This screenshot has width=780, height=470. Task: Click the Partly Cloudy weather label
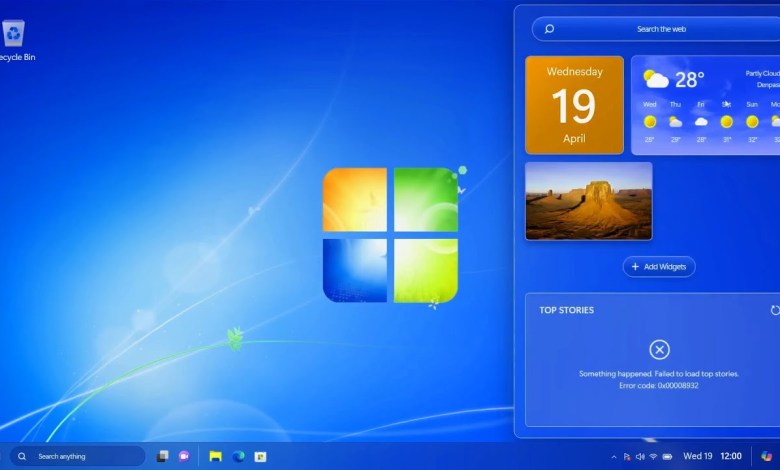coord(763,73)
